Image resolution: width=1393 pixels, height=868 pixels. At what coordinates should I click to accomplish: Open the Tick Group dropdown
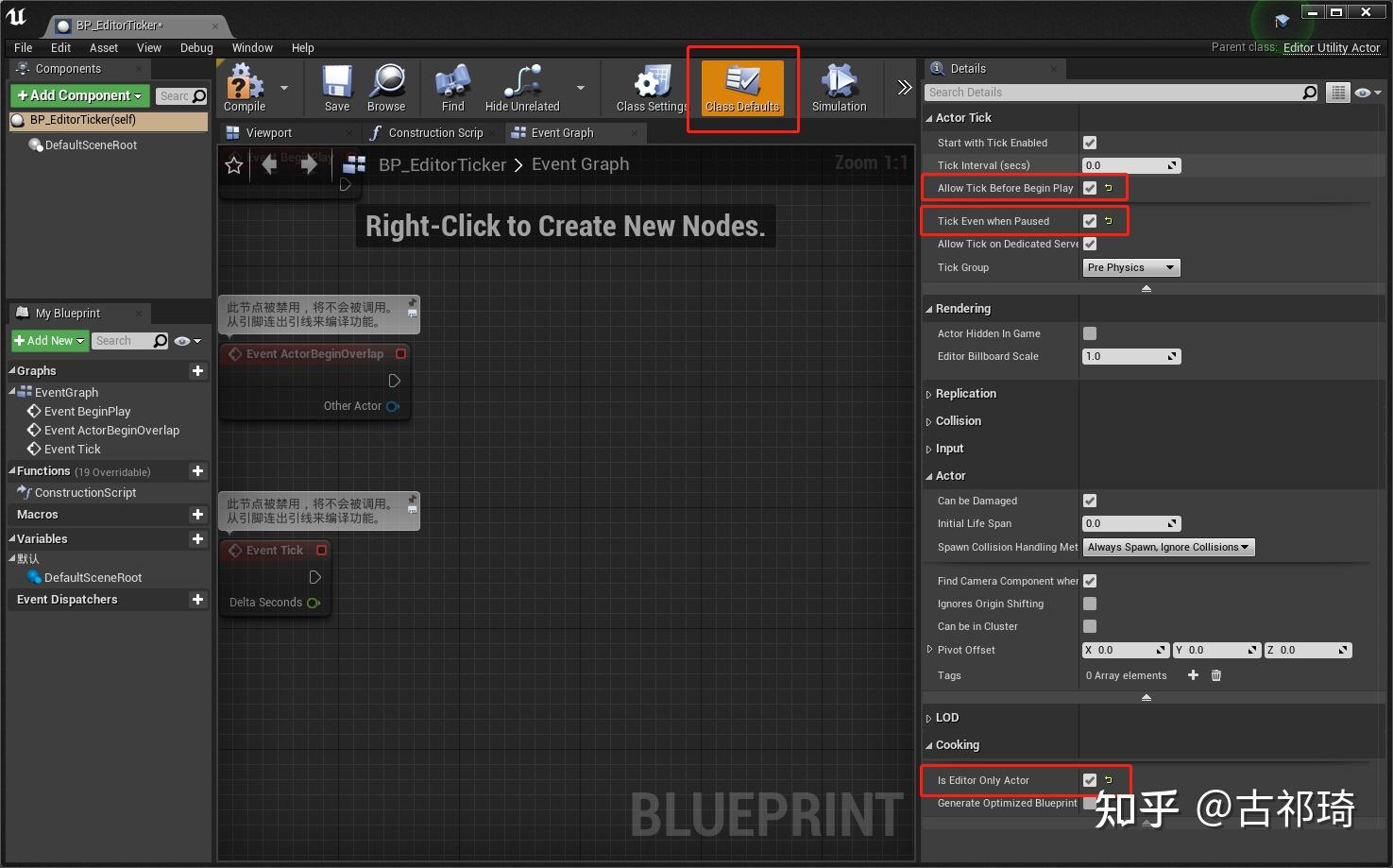pyautogui.click(x=1130, y=267)
